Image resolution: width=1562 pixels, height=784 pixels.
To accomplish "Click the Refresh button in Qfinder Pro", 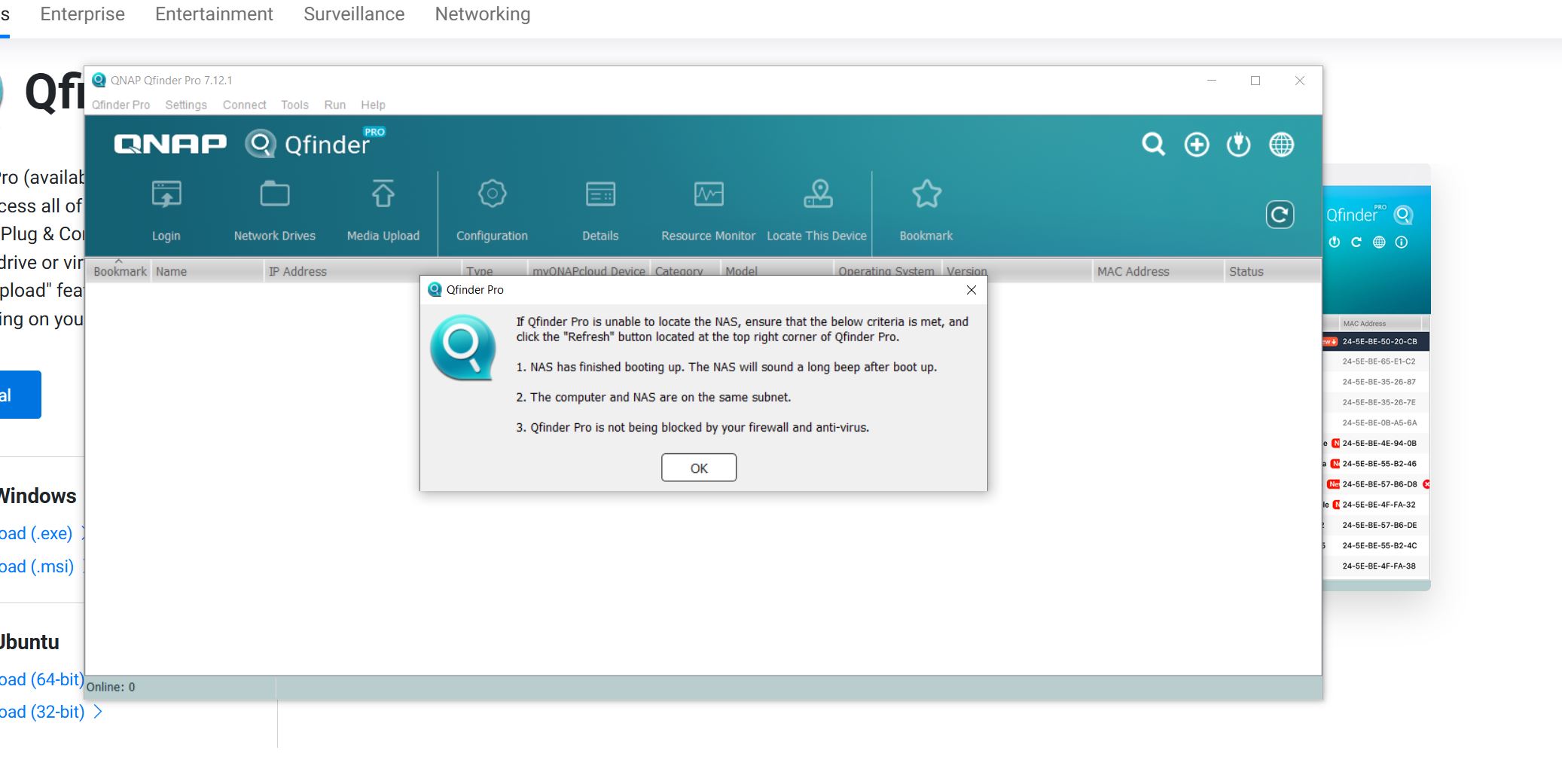I will coord(1280,215).
